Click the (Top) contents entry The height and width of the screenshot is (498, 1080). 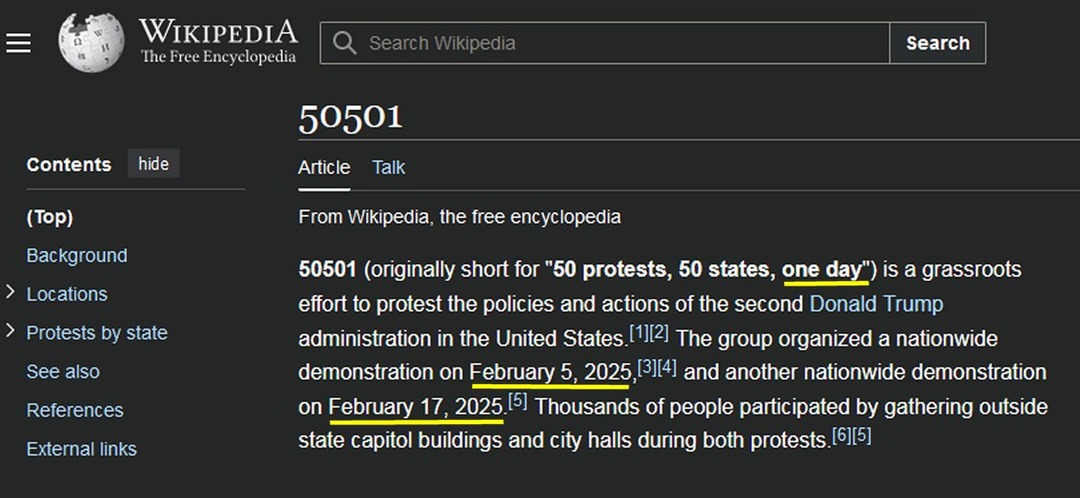click(x=50, y=218)
